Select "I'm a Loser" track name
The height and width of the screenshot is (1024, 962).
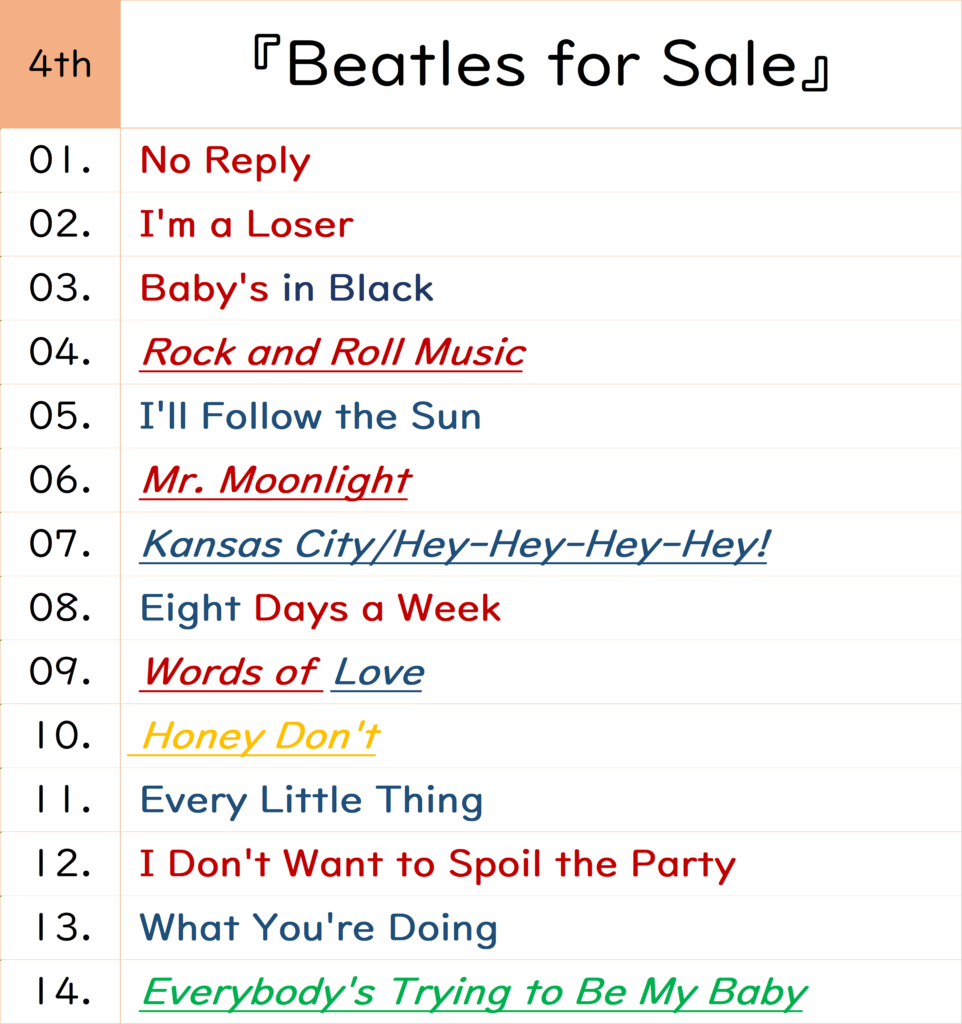tap(246, 225)
